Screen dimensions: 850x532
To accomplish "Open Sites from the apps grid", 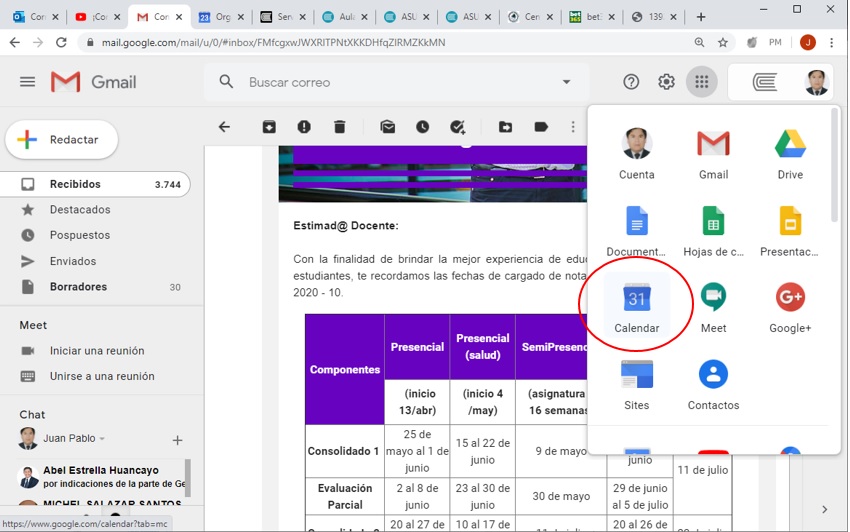I will [x=636, y=383].
